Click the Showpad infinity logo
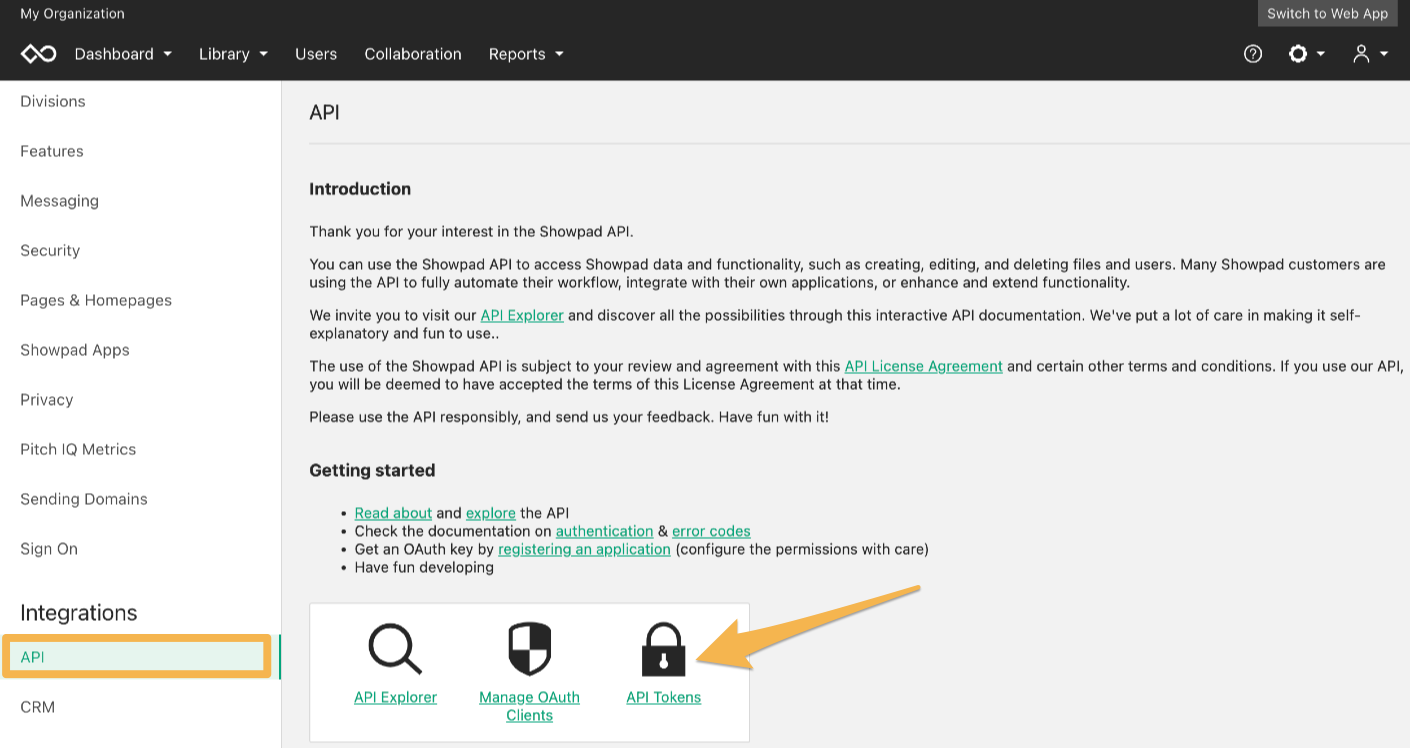Screen dimensions: 1410x748 click(x=39, y=54)
